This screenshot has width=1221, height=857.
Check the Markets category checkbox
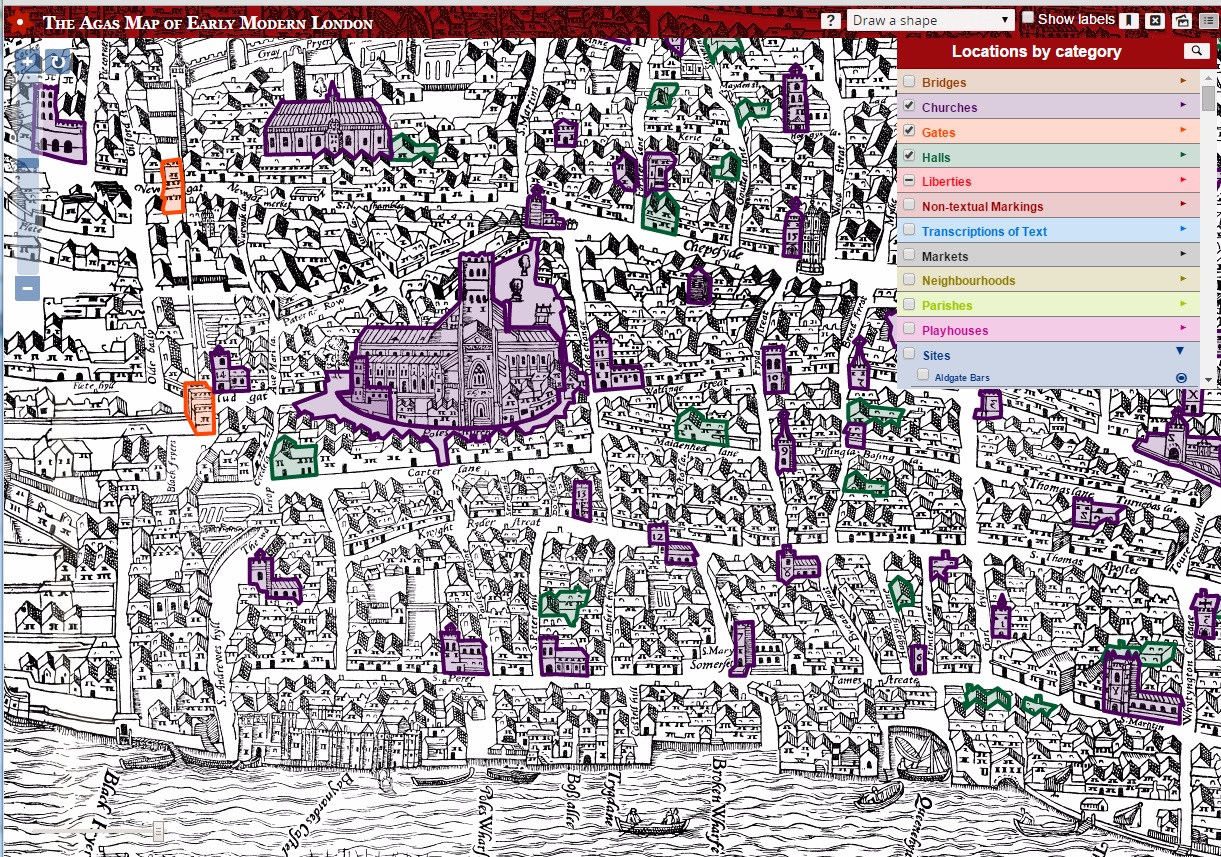909,255
